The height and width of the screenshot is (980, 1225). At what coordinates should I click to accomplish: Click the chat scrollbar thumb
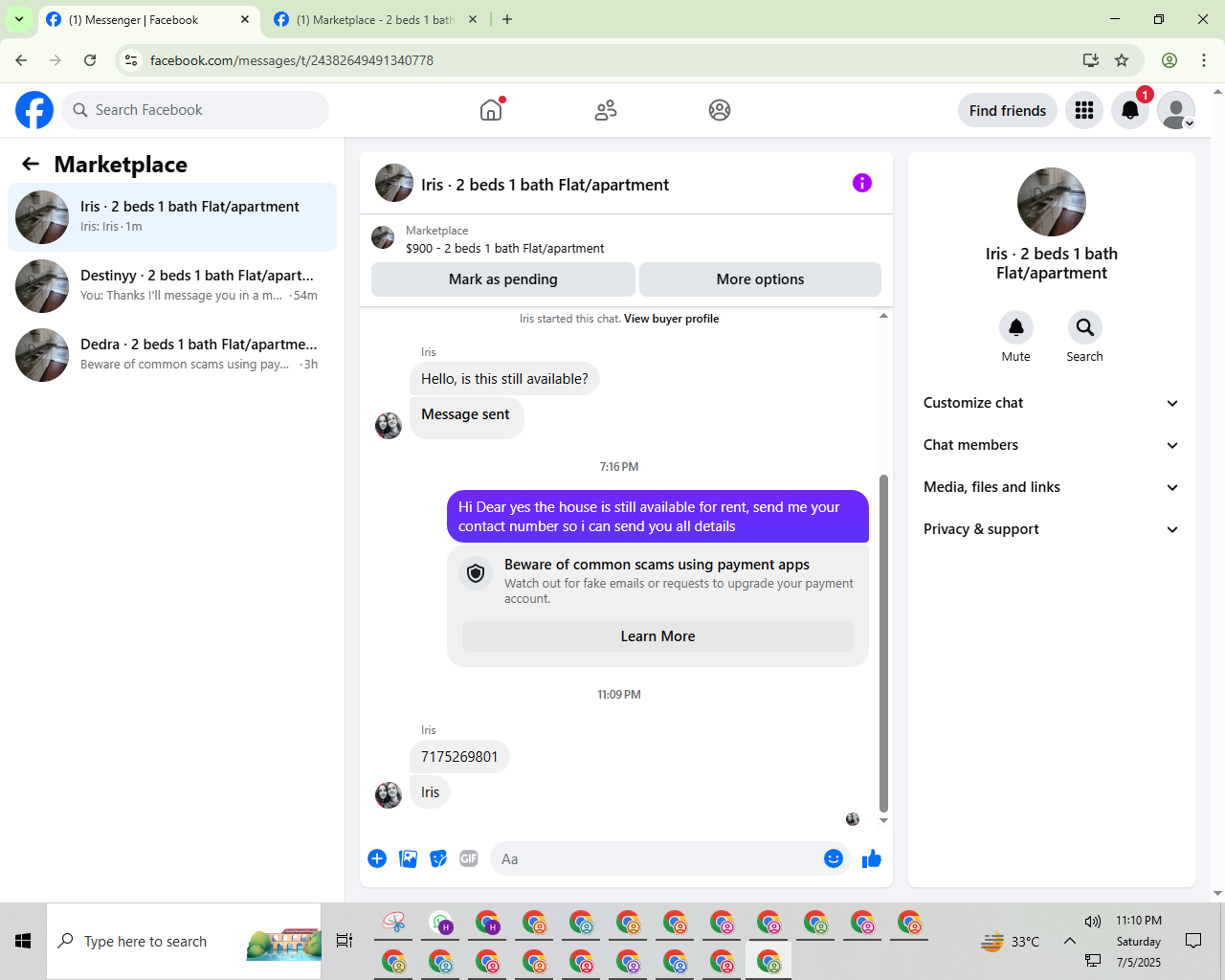(x=883, y=642)
